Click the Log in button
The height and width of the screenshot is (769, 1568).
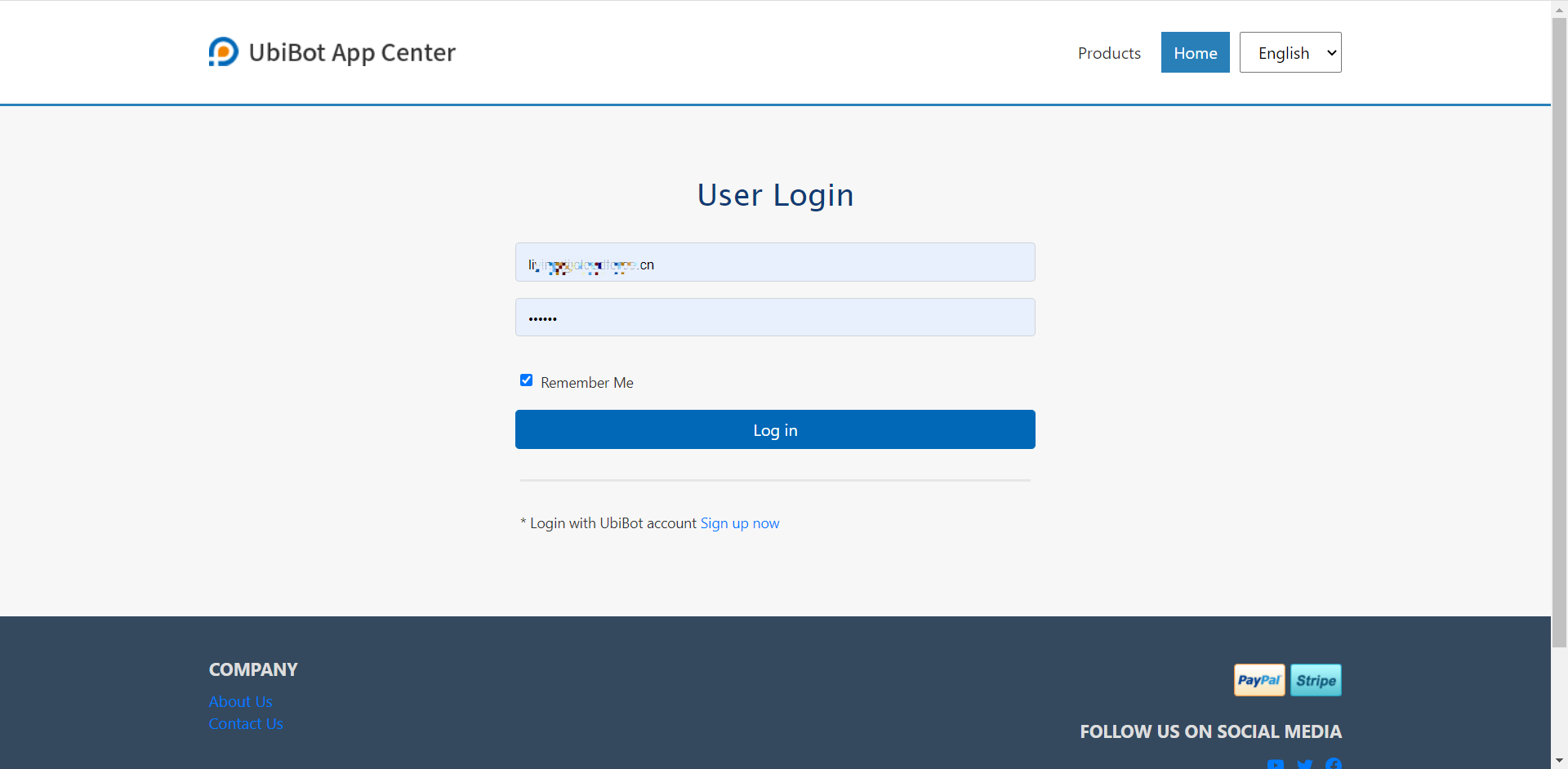[775, 429]
